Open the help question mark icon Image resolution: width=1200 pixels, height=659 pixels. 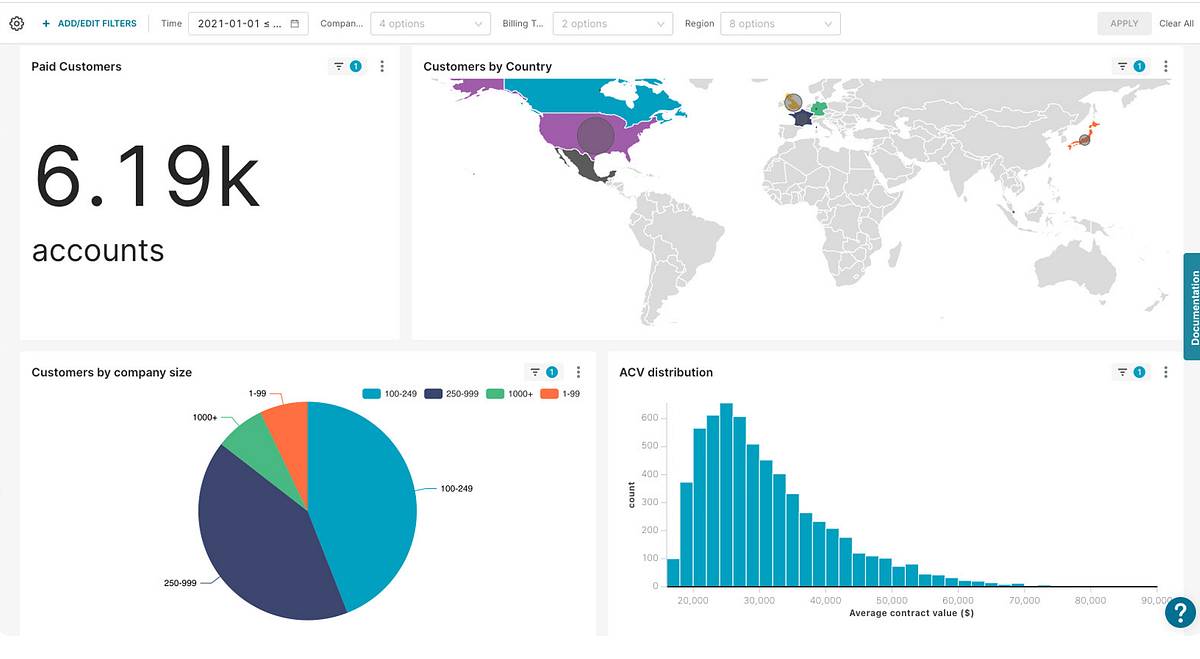1180,612
